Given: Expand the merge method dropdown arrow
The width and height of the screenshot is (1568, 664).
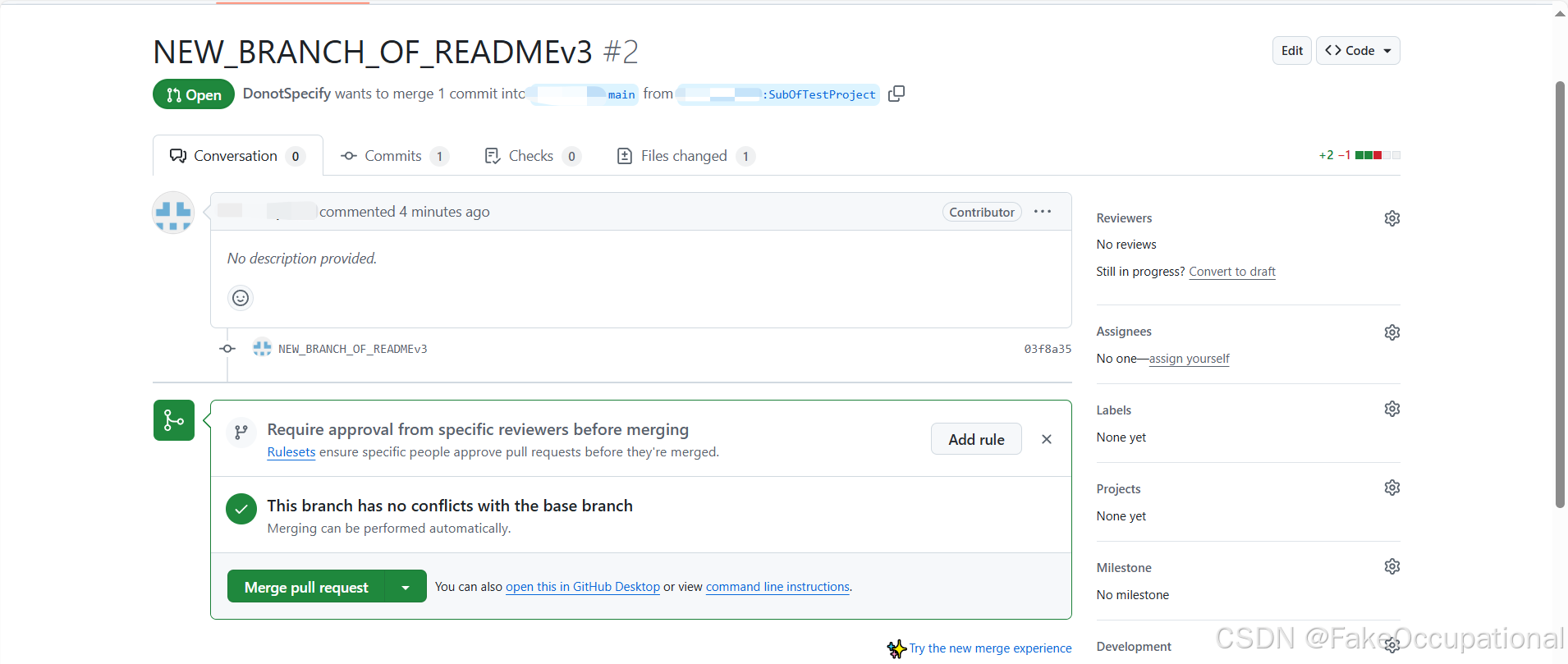Looking at the screenshot, I should [x=406, y=587].
